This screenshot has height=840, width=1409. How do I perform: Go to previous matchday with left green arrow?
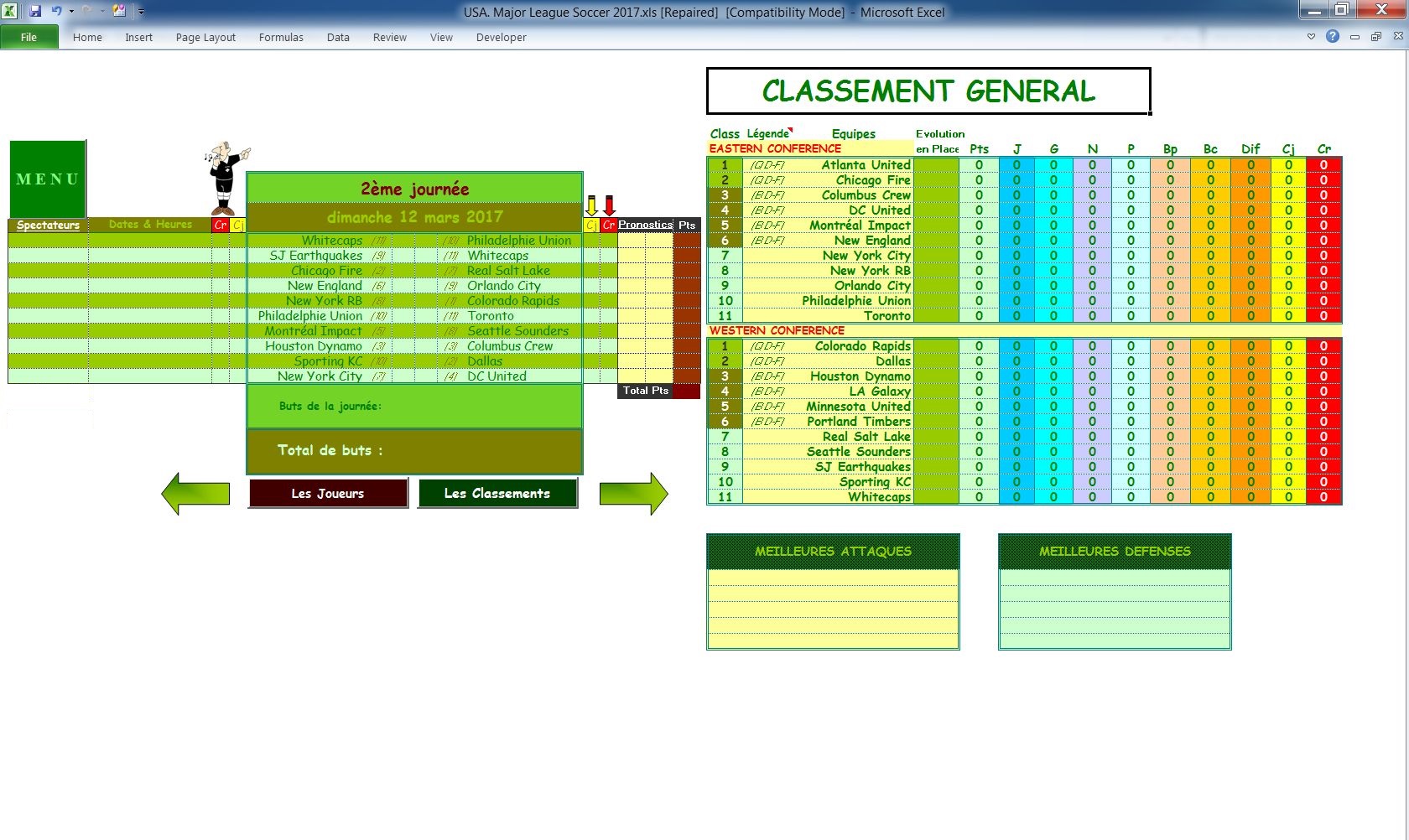pos(195,494)
